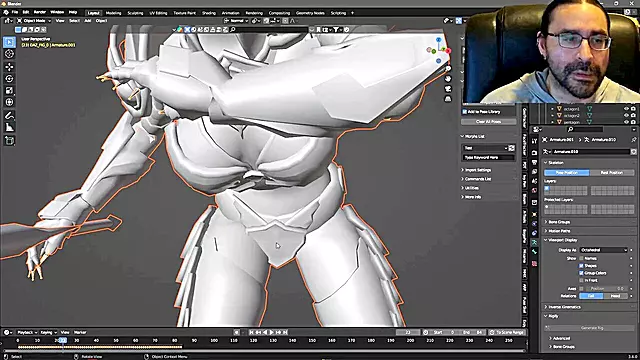Hide octagon2 with its eye icon

point(626,116)
